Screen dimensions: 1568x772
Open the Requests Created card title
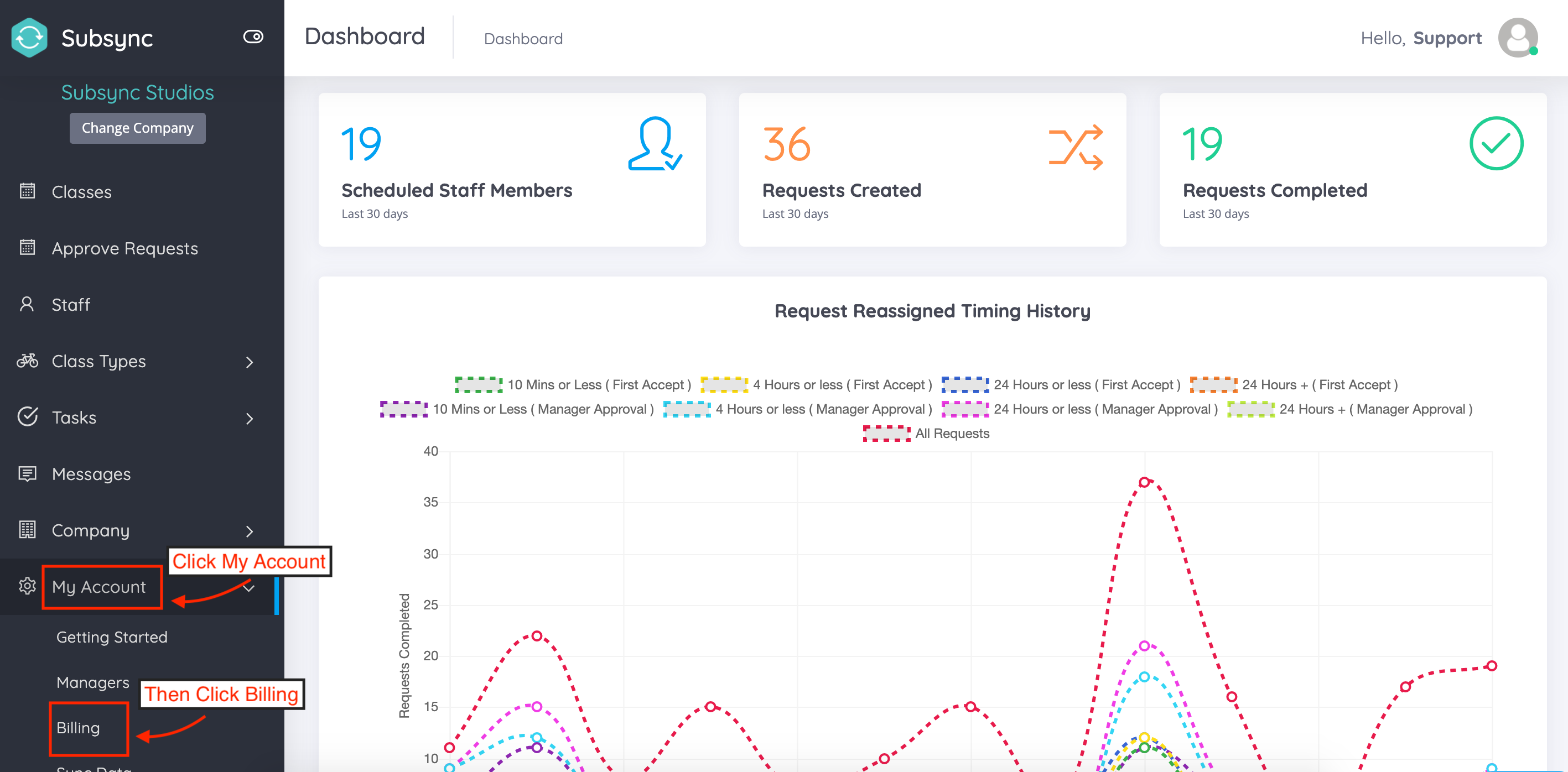tap(841, 190)
